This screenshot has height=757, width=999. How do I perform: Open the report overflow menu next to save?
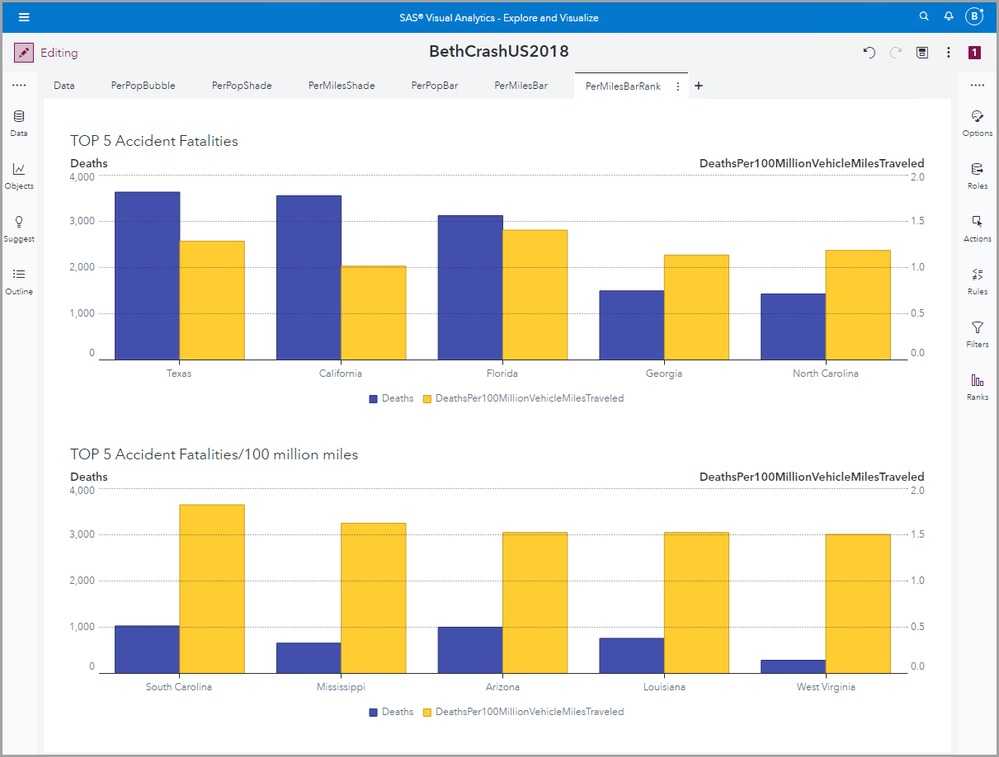948,52
